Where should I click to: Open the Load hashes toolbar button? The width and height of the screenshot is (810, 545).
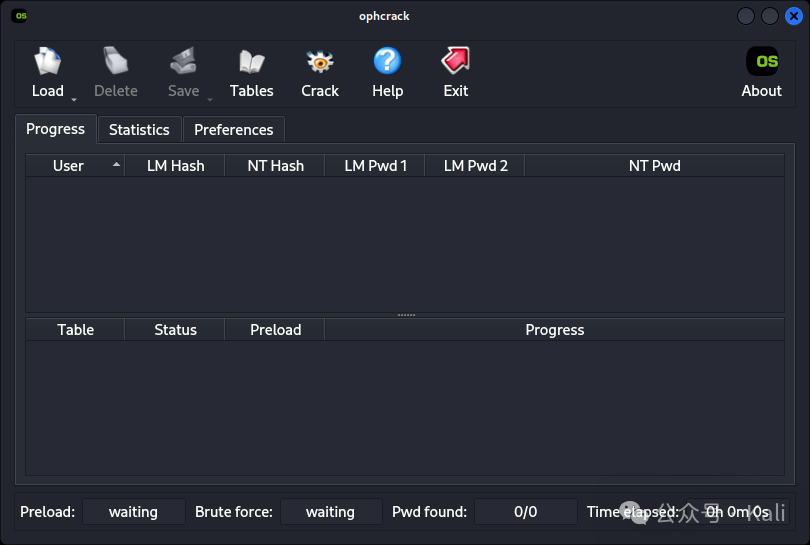pyautogui.click(x=48, y=72)
